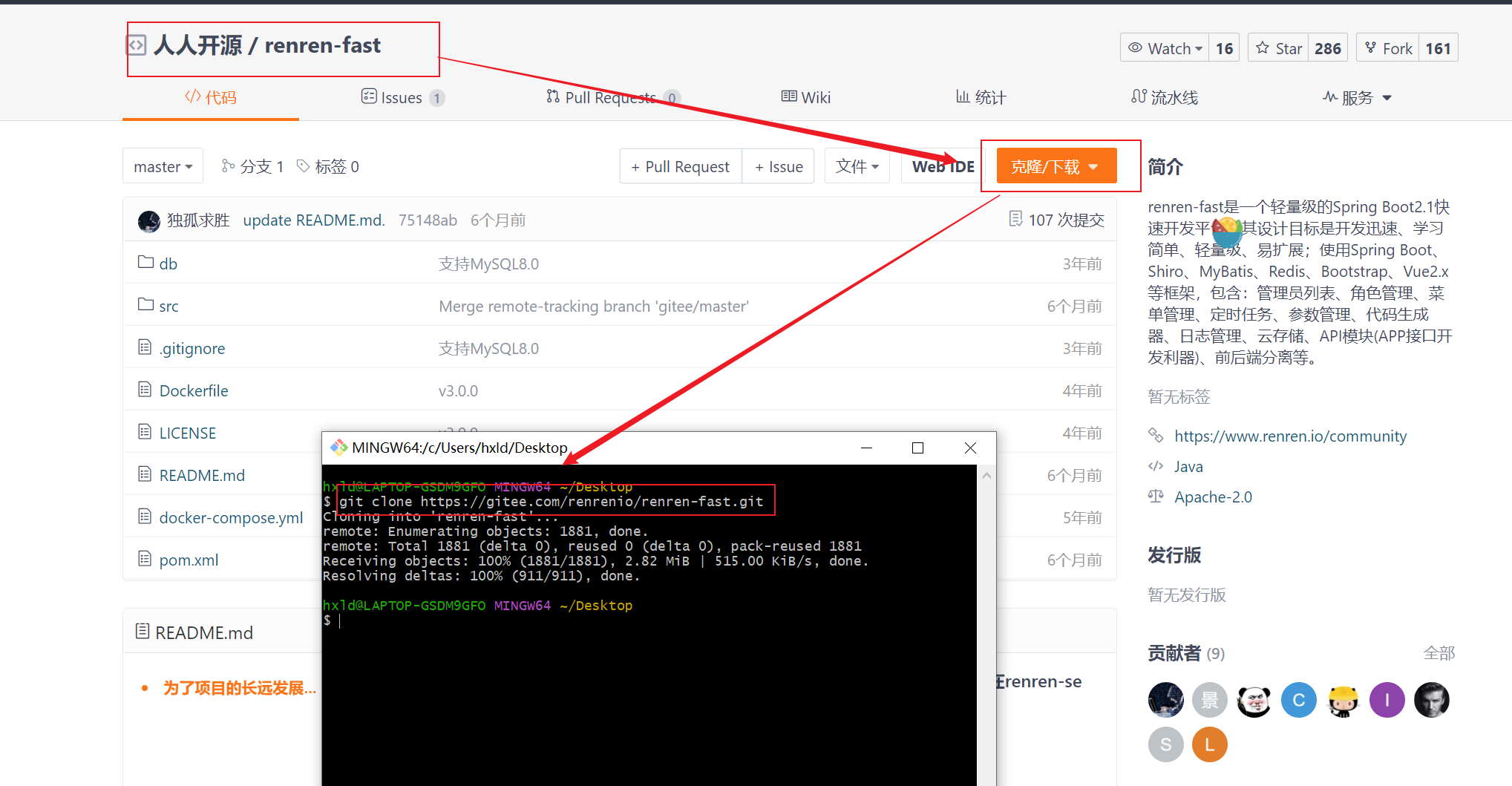The width and height of the screenshot is (1512, 786).
Task: Open the Apache-2.0 license link
Action: point(1213,497)
